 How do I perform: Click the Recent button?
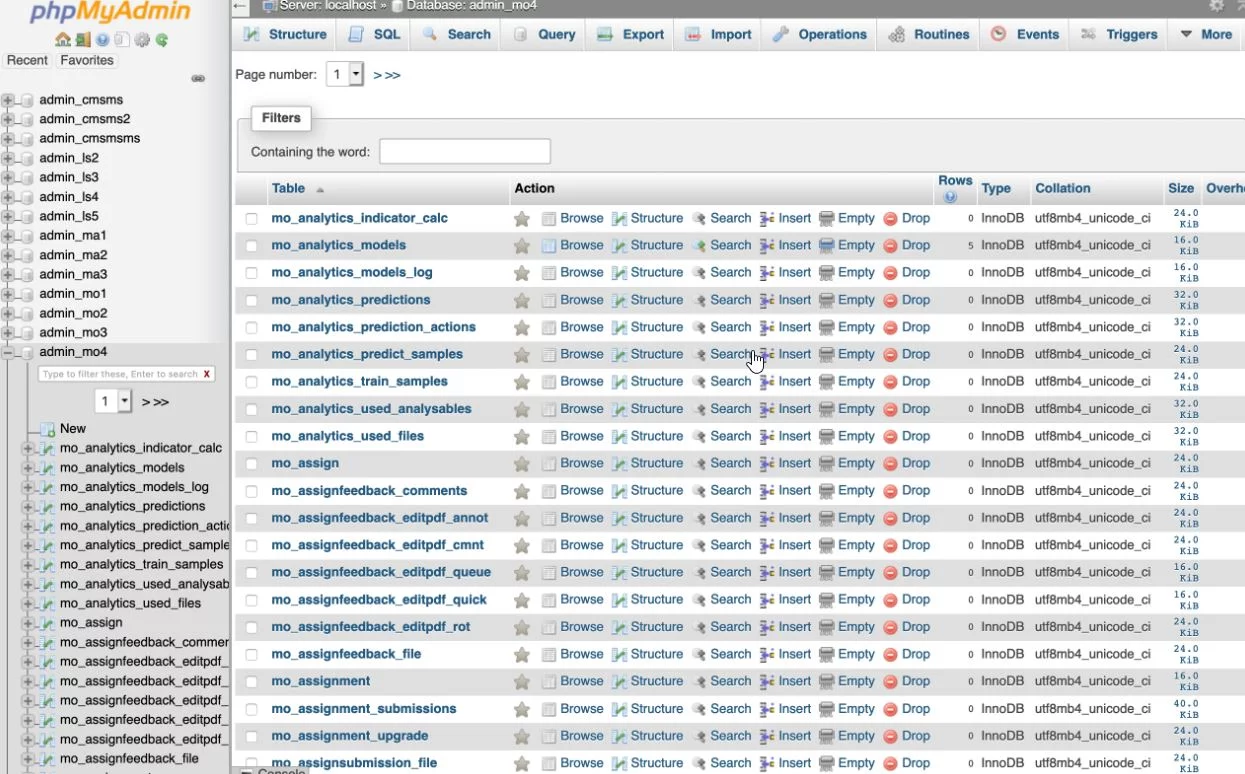[27, 60]
